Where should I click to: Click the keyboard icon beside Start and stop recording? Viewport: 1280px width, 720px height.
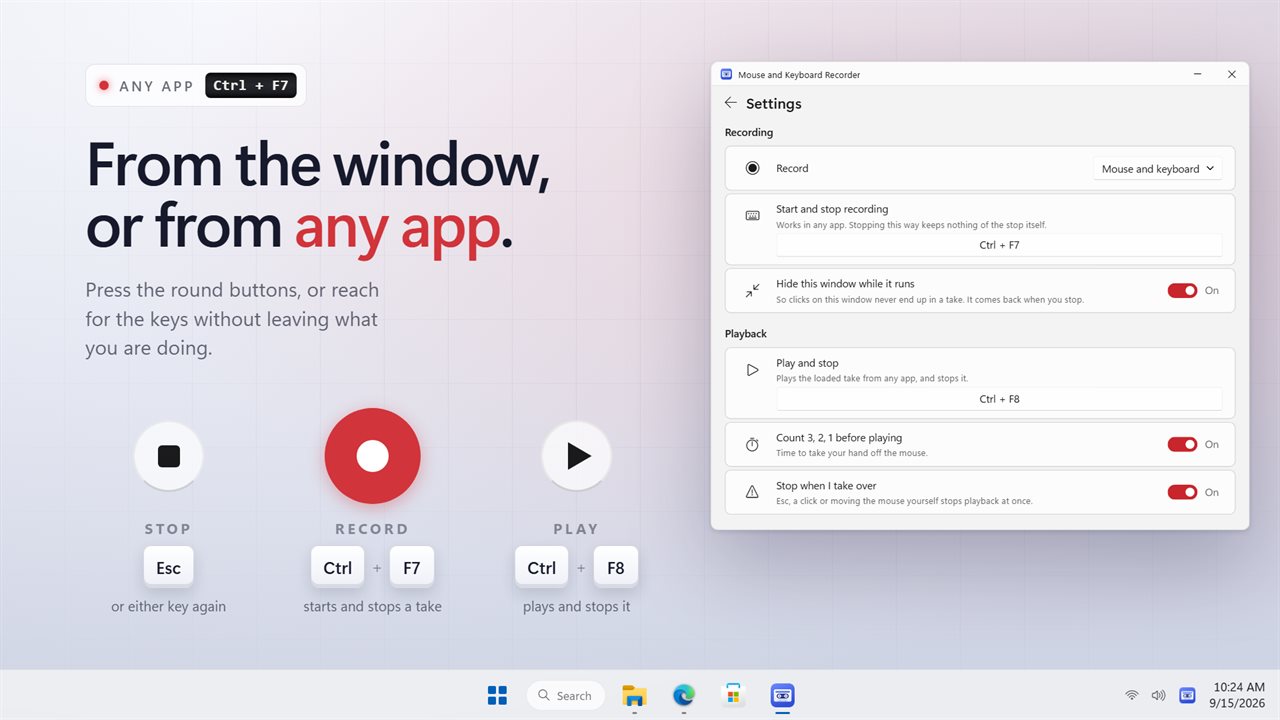pos(752,216)
